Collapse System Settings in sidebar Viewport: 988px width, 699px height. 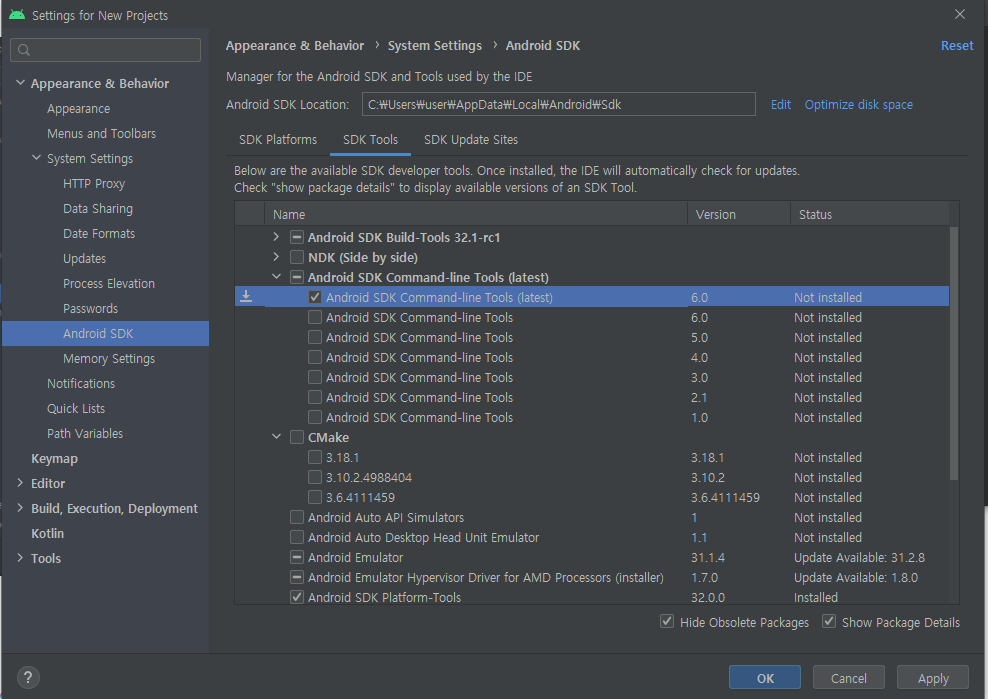pyautogui.click(x=37, y=158)
